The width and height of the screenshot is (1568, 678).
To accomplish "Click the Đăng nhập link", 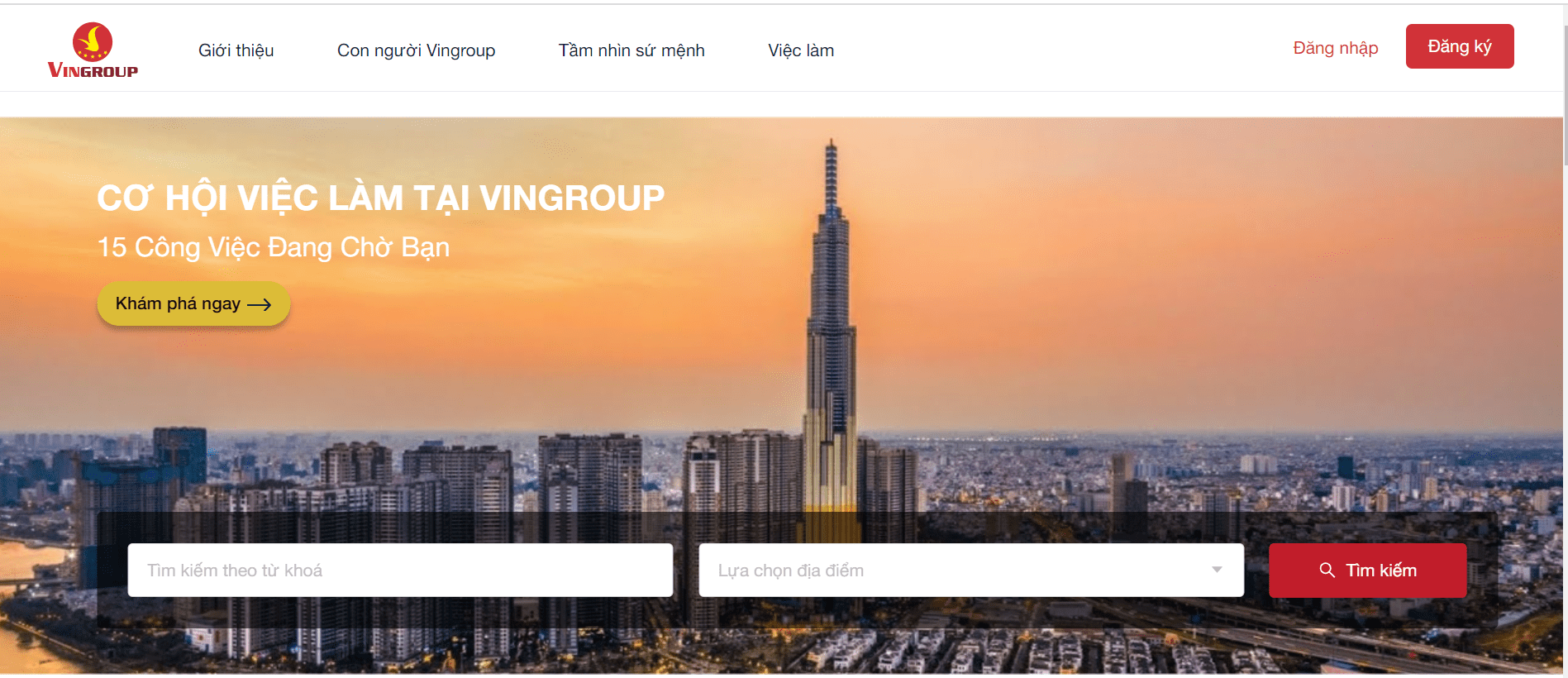I will pyautogui.click(x=1336, y=48).
